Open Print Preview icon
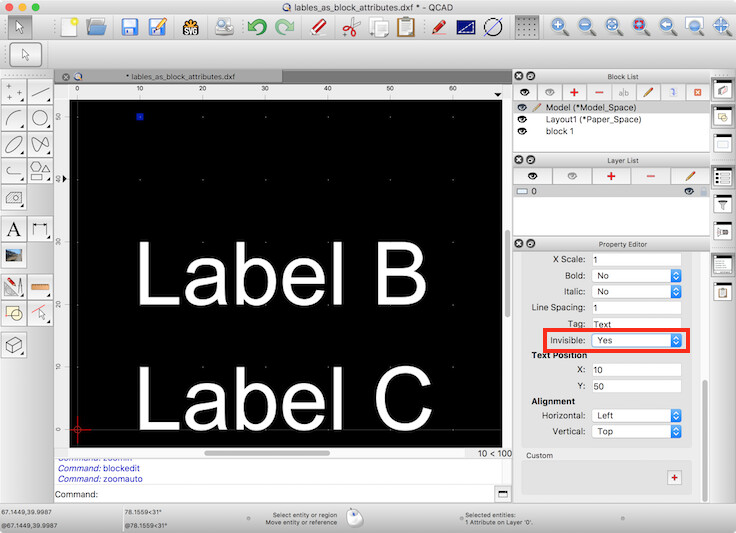Image resolution: width=736 pixels, height=533 pixels. tap(224, 27)
